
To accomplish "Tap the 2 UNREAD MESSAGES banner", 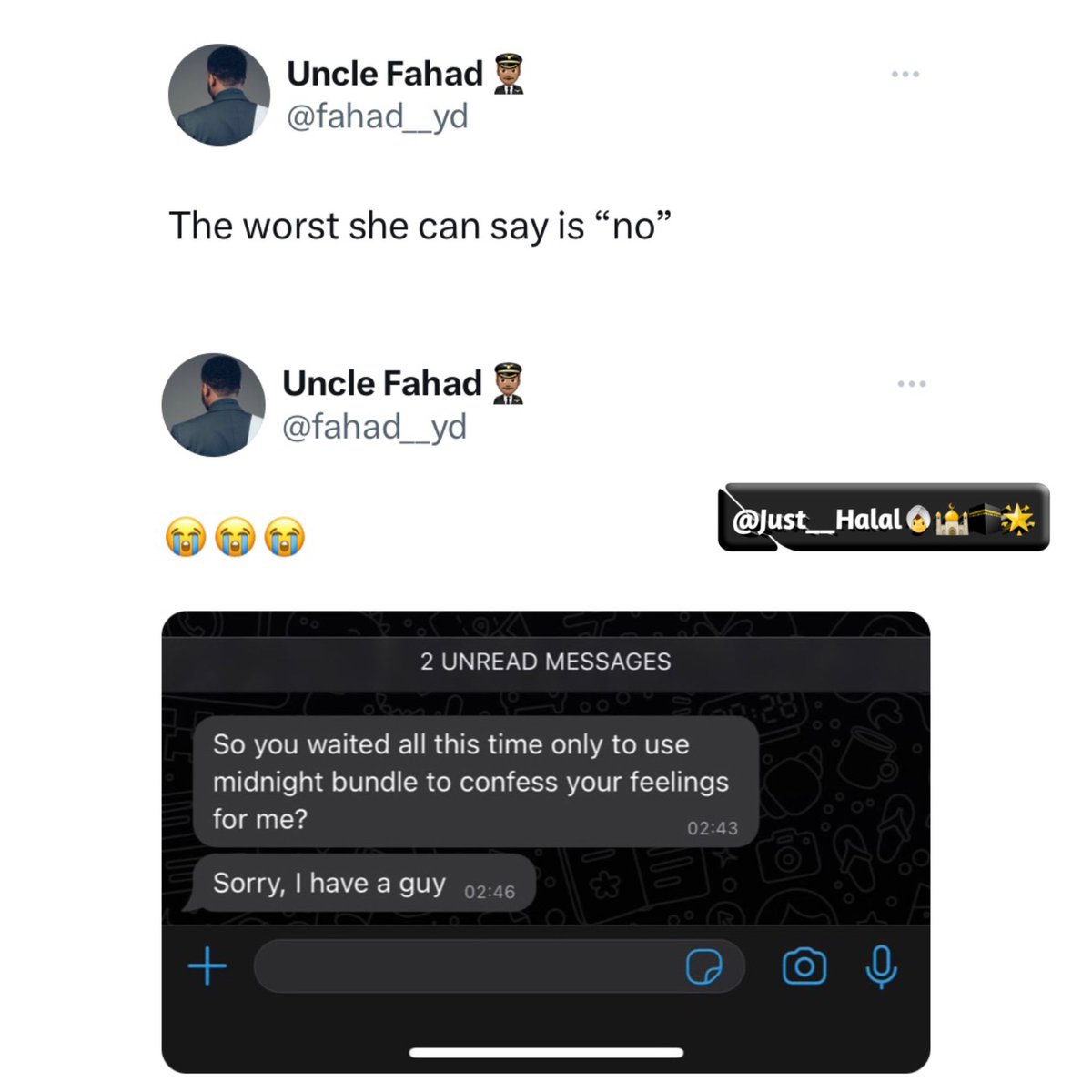I will pos(546,662).
